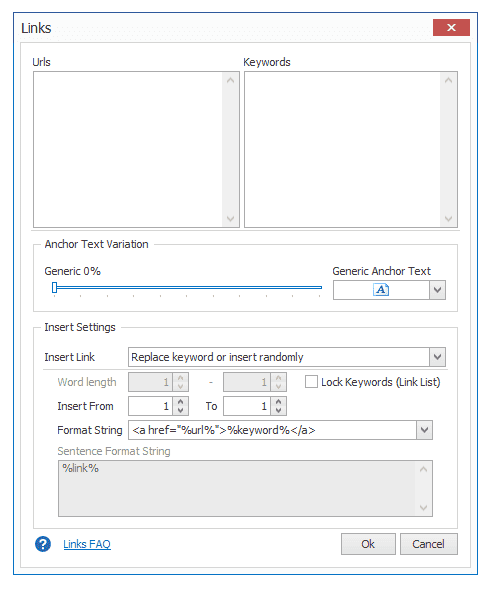The height and width of the screenshot is (594, 495).
Task: Expand the Insert Link dropdown
Action: [437, 357]
